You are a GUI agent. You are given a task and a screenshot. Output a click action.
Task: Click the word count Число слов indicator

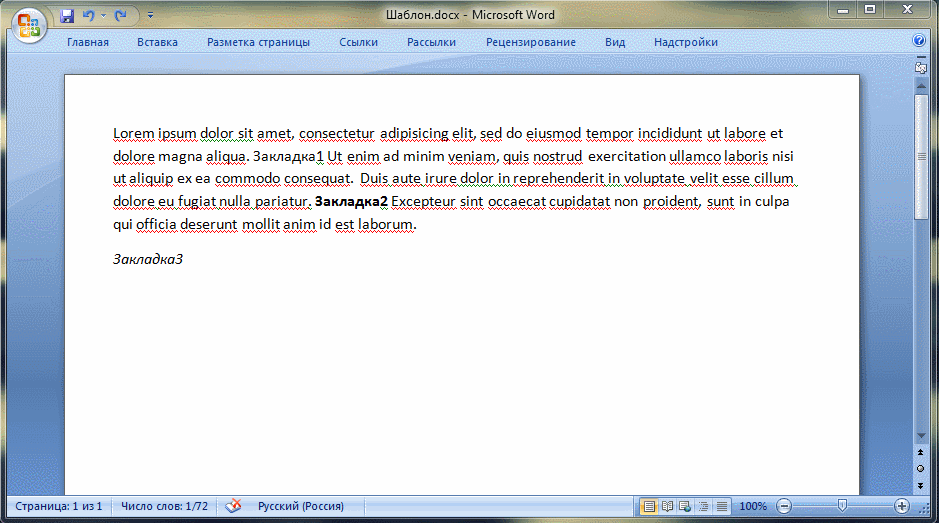164,506
